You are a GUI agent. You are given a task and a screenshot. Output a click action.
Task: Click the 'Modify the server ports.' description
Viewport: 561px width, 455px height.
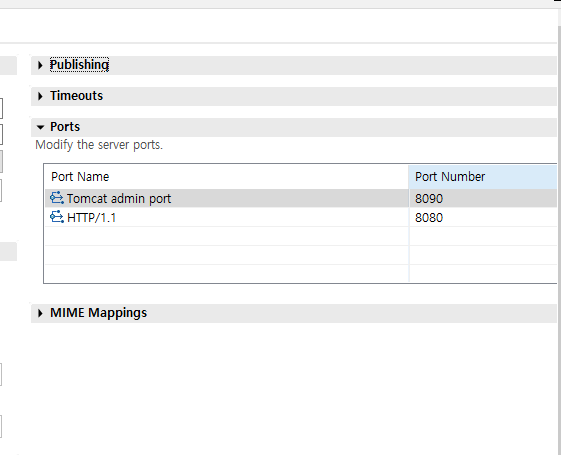(x=99, y=145)
